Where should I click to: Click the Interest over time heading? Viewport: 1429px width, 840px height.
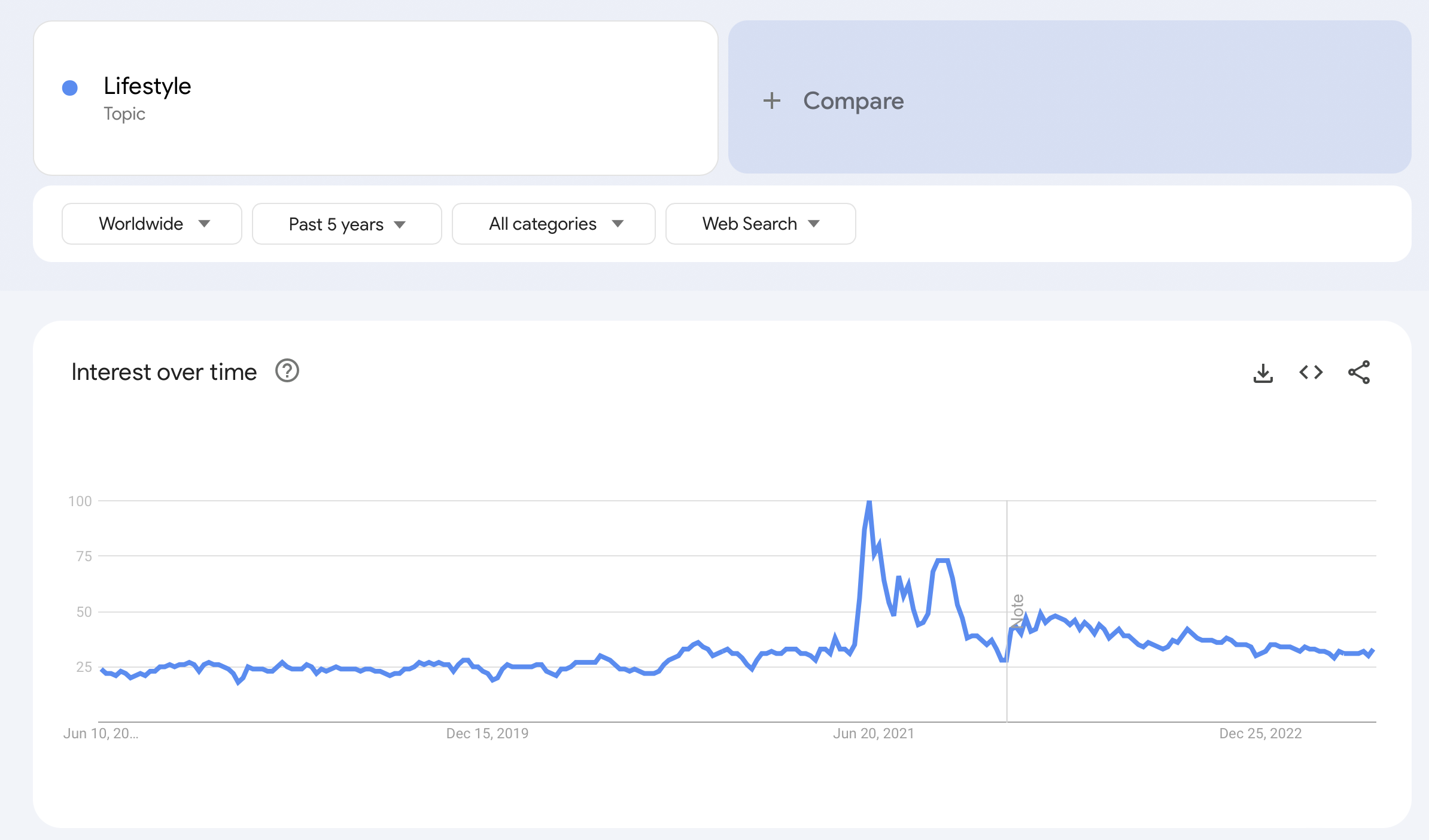point(164,372)
